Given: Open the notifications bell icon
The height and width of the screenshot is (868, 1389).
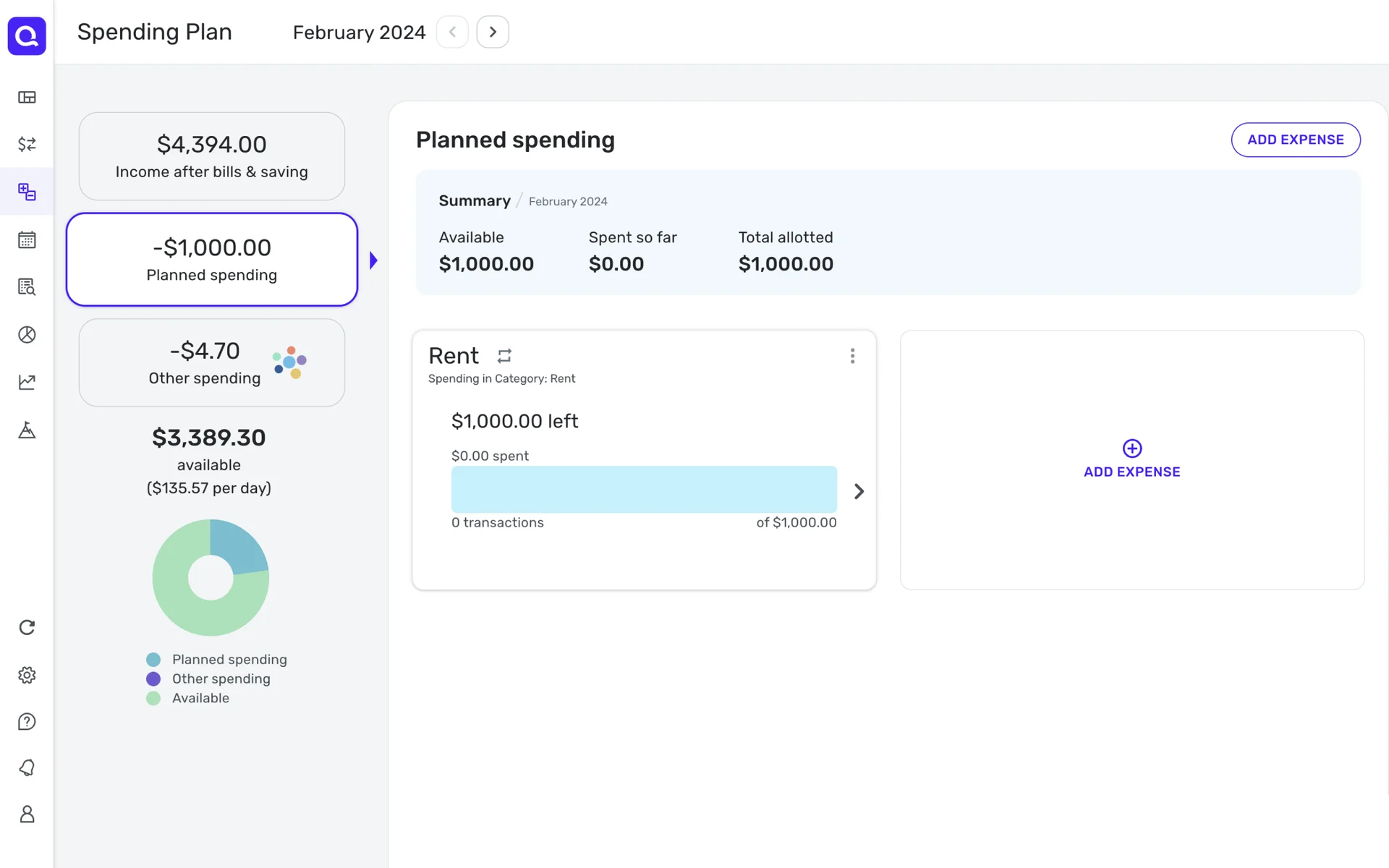Looking at the screenshot, I should (x=27, y=767).
